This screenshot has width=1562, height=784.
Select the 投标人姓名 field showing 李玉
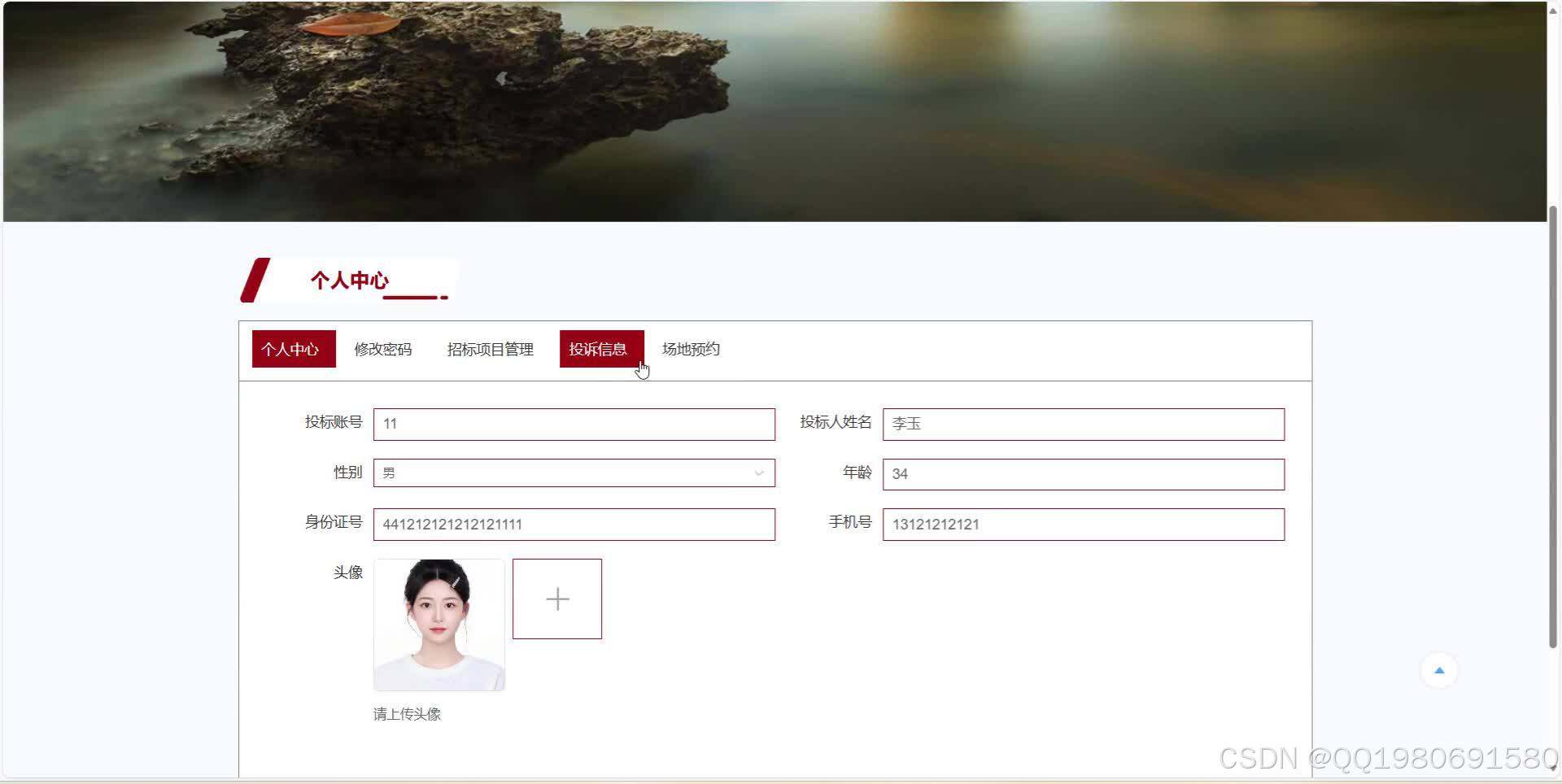coord(1082,424)
